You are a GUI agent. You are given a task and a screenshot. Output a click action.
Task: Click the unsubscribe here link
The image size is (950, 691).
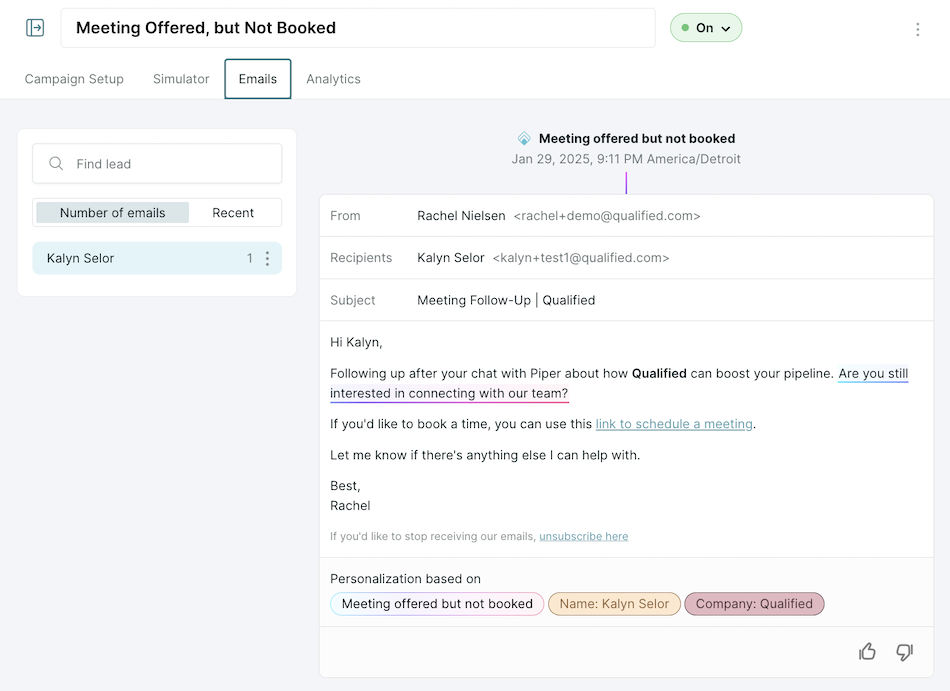[x=583, y=537]
